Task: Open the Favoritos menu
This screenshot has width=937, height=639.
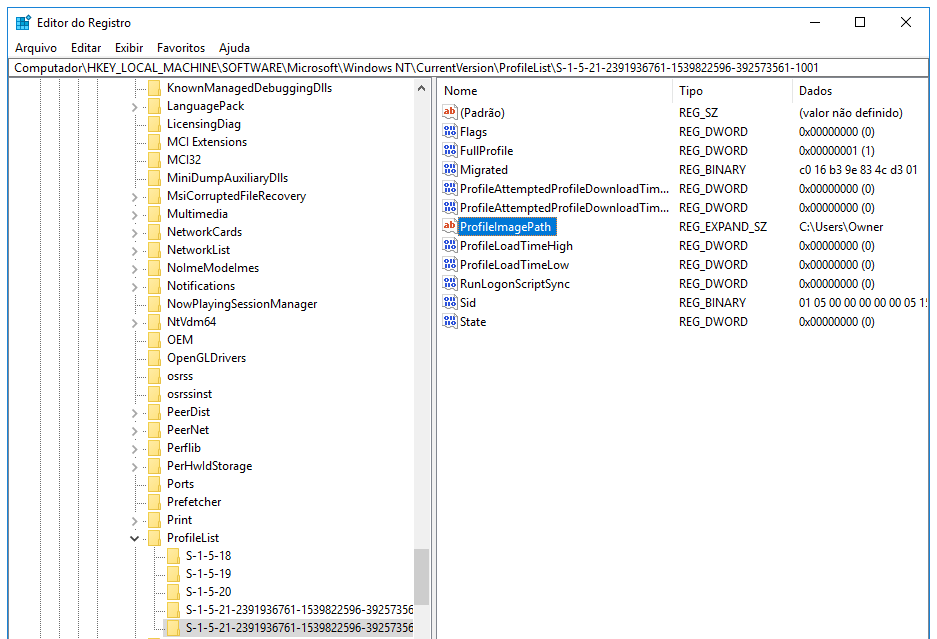Action: click(181, 48)
